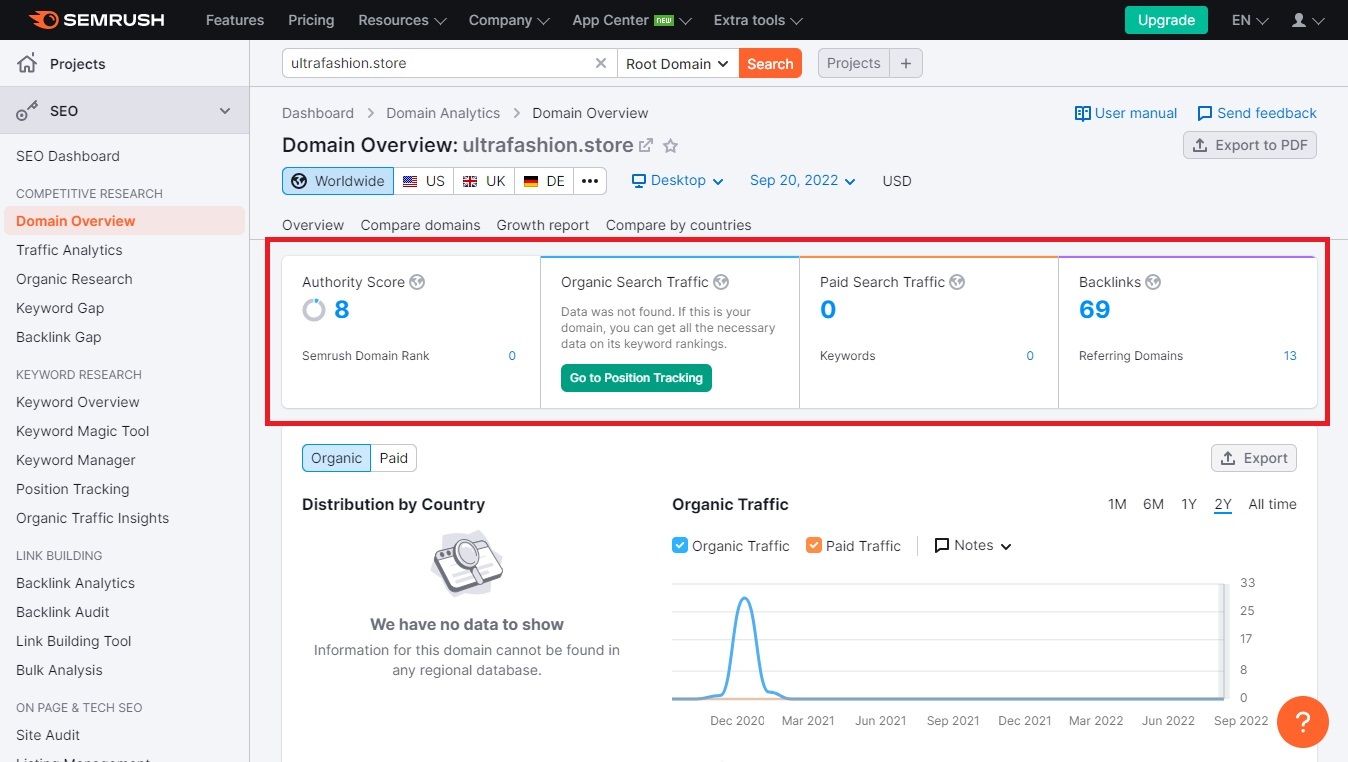Open the Features menu item
This screenshot has height=762, width=1348.
click(233, 20)
